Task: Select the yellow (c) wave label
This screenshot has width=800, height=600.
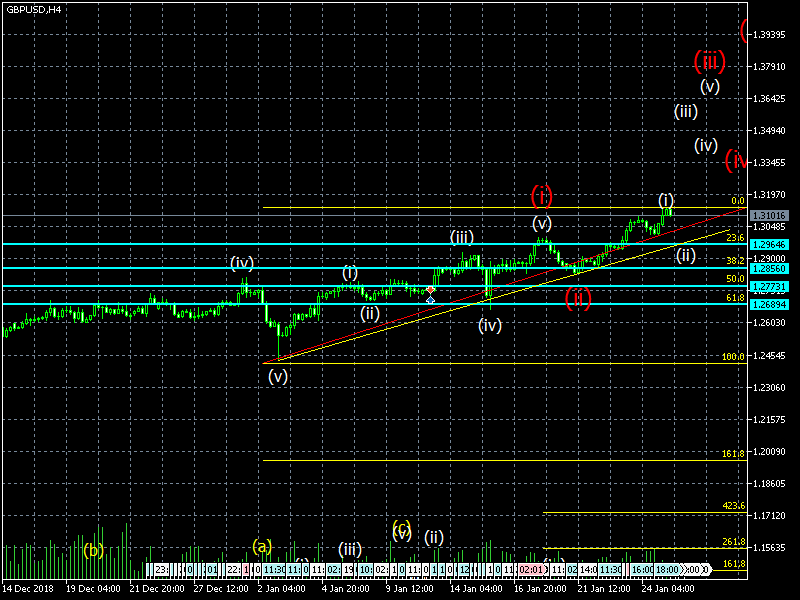Action: click(x=402, y=528)
